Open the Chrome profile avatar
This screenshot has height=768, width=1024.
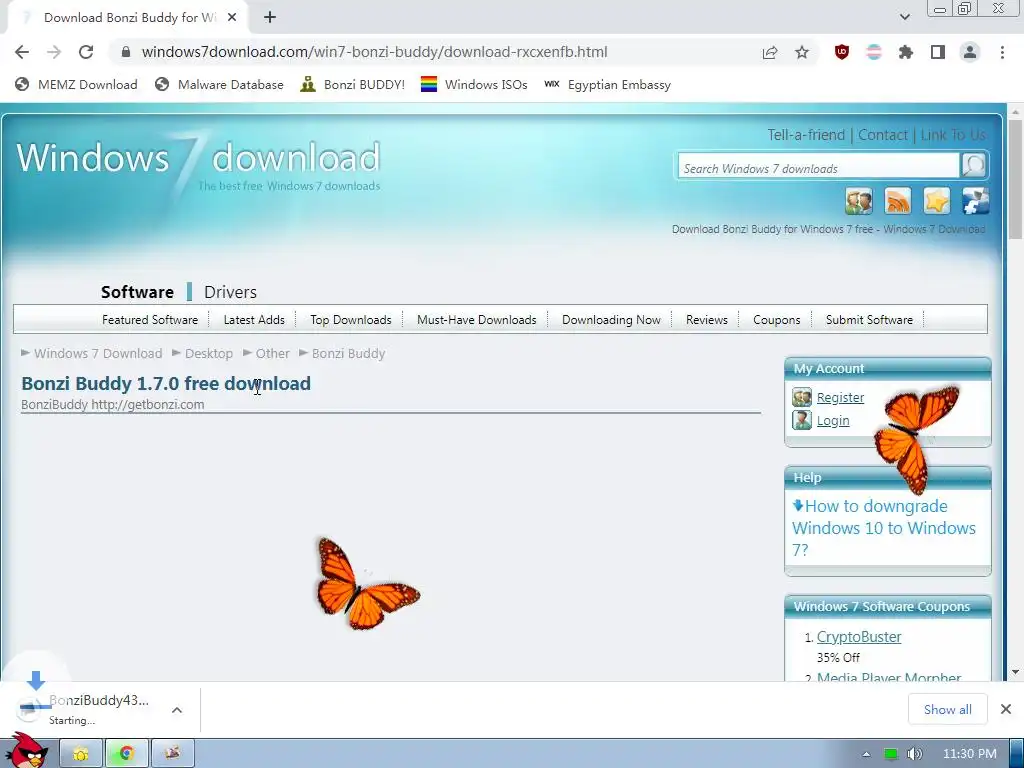click(970, 52)
